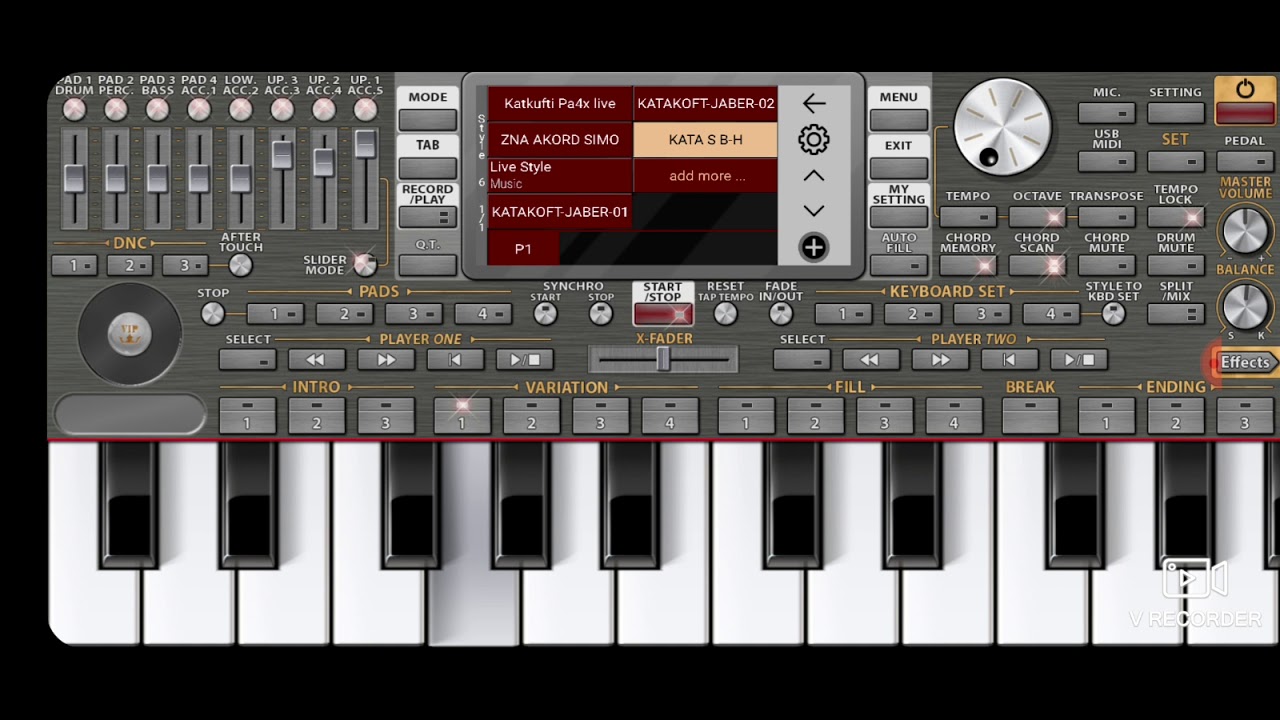This screenshot has height=720, width=1280.
Task: Open the Transpose button
Action: click(1107, 216)
